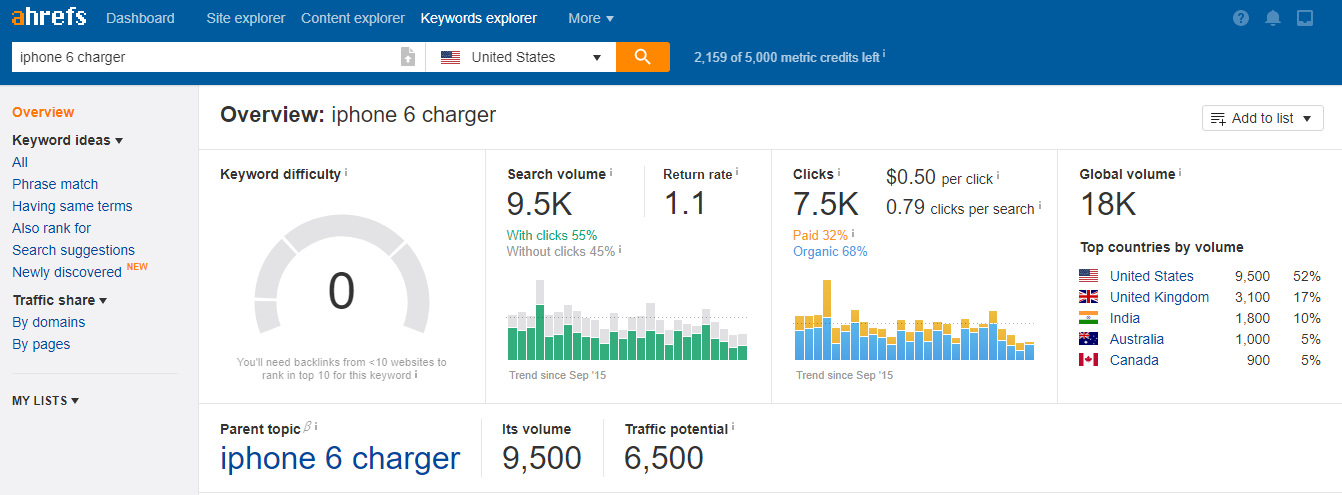Screen dimensions: 1342x495
Task: Open the help question mark icon
Action: 1241,18
